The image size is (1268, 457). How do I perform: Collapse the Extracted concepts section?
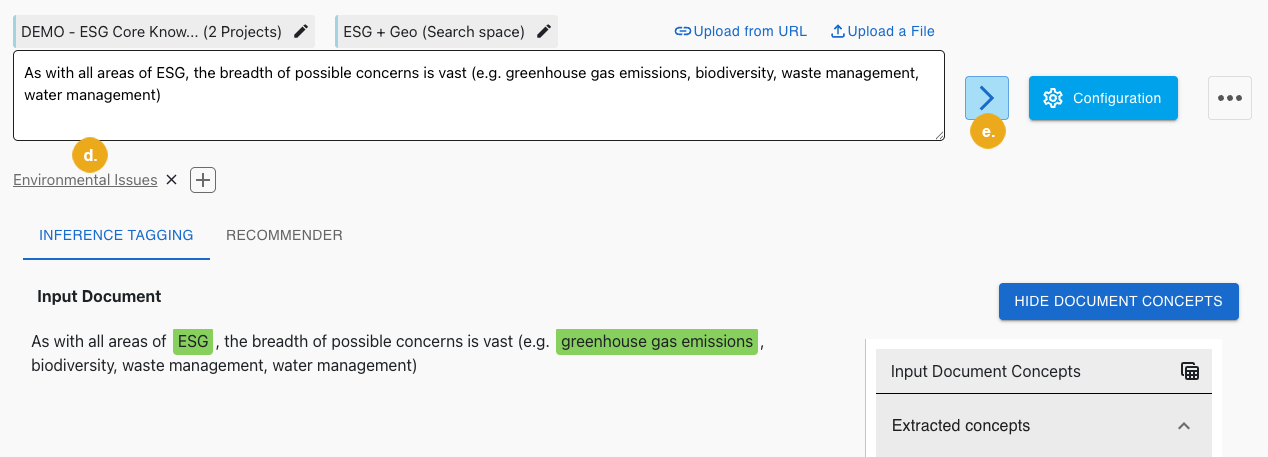coord(1184,426)
